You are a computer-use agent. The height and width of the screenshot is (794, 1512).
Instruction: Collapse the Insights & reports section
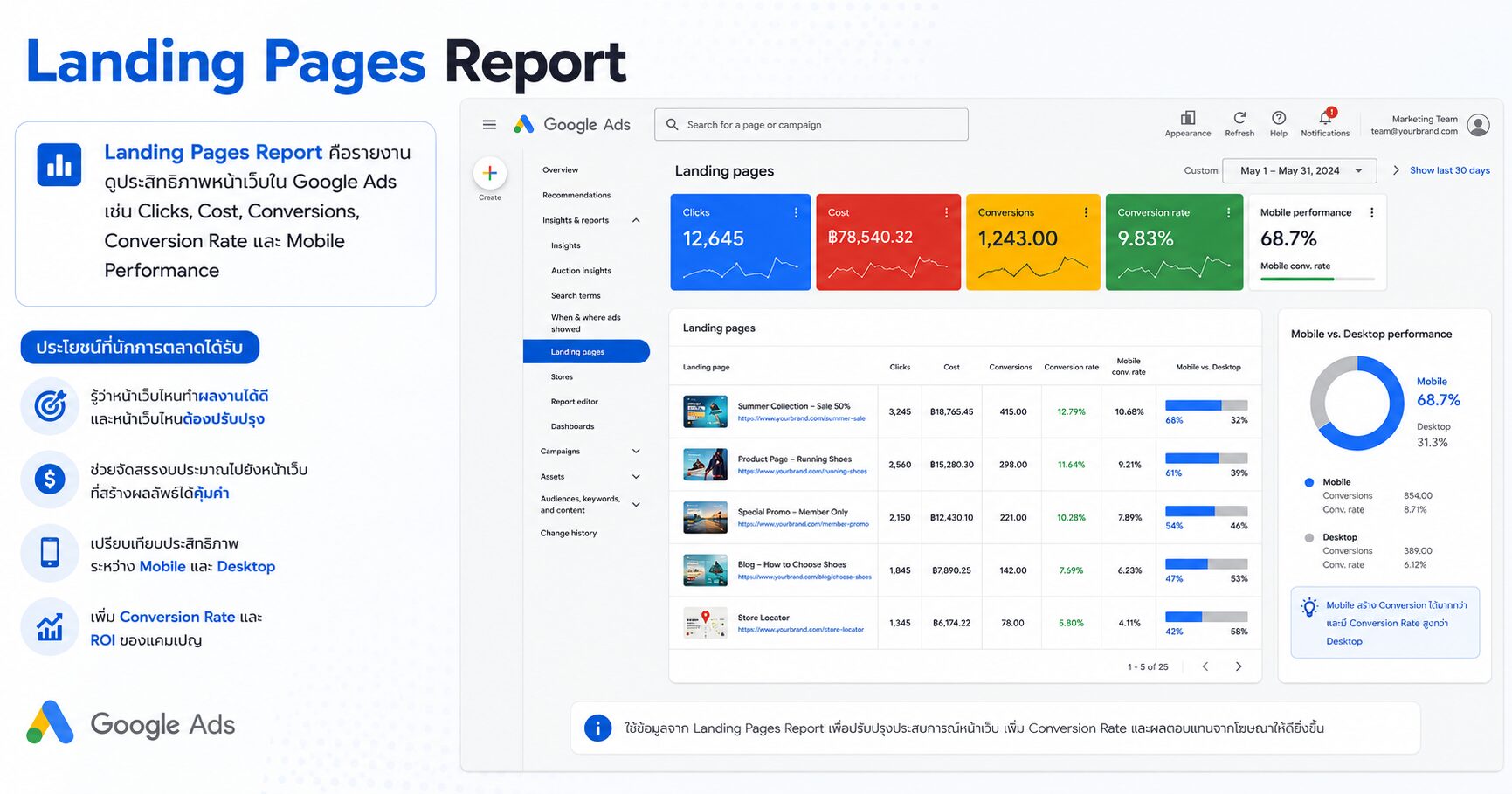(636, 220)
